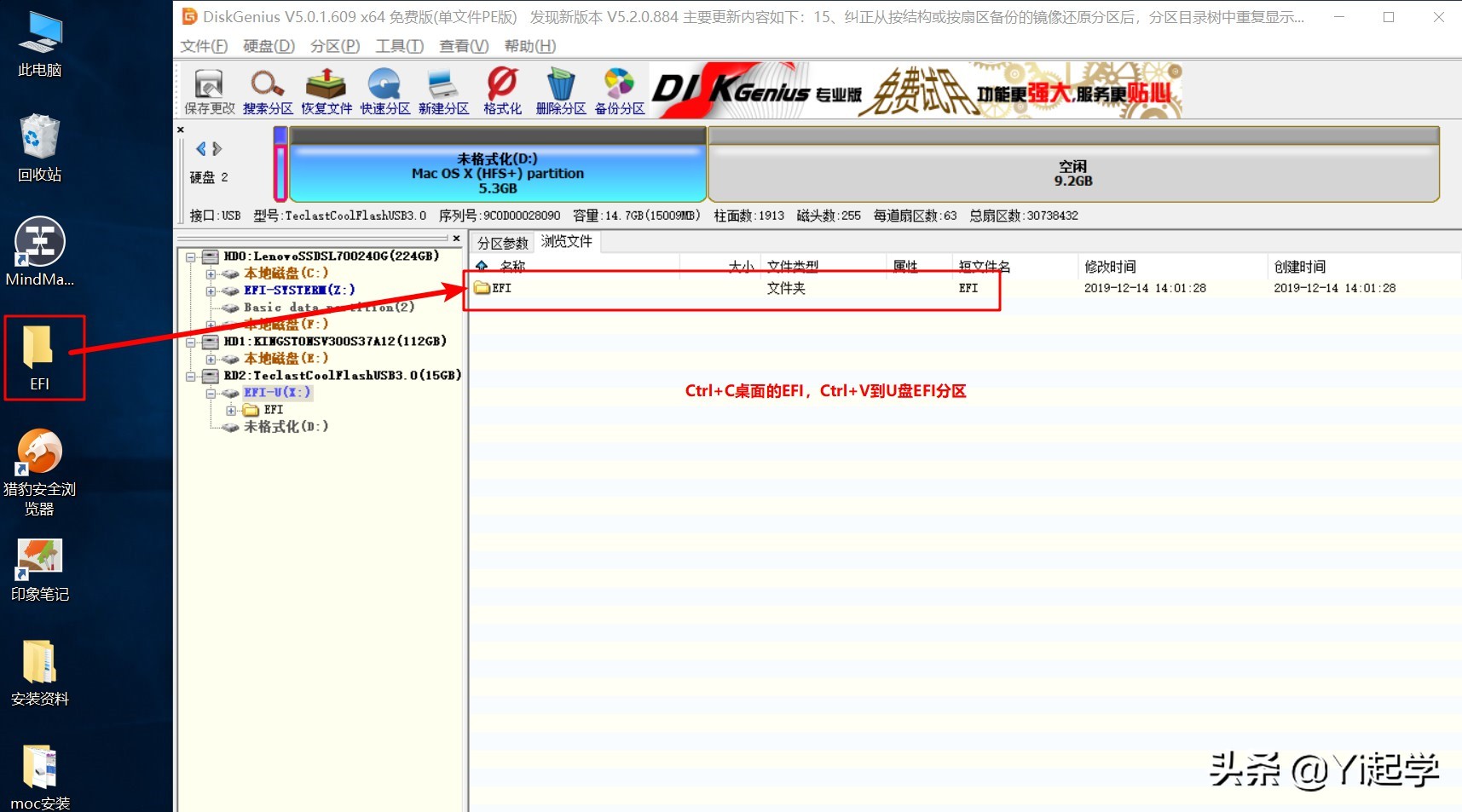Select 未格式化(D:) in the disk tree

[286, 427]
